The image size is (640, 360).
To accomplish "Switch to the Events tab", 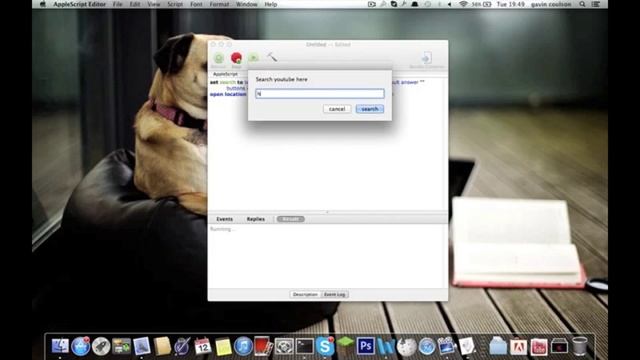I will (224, 219).
